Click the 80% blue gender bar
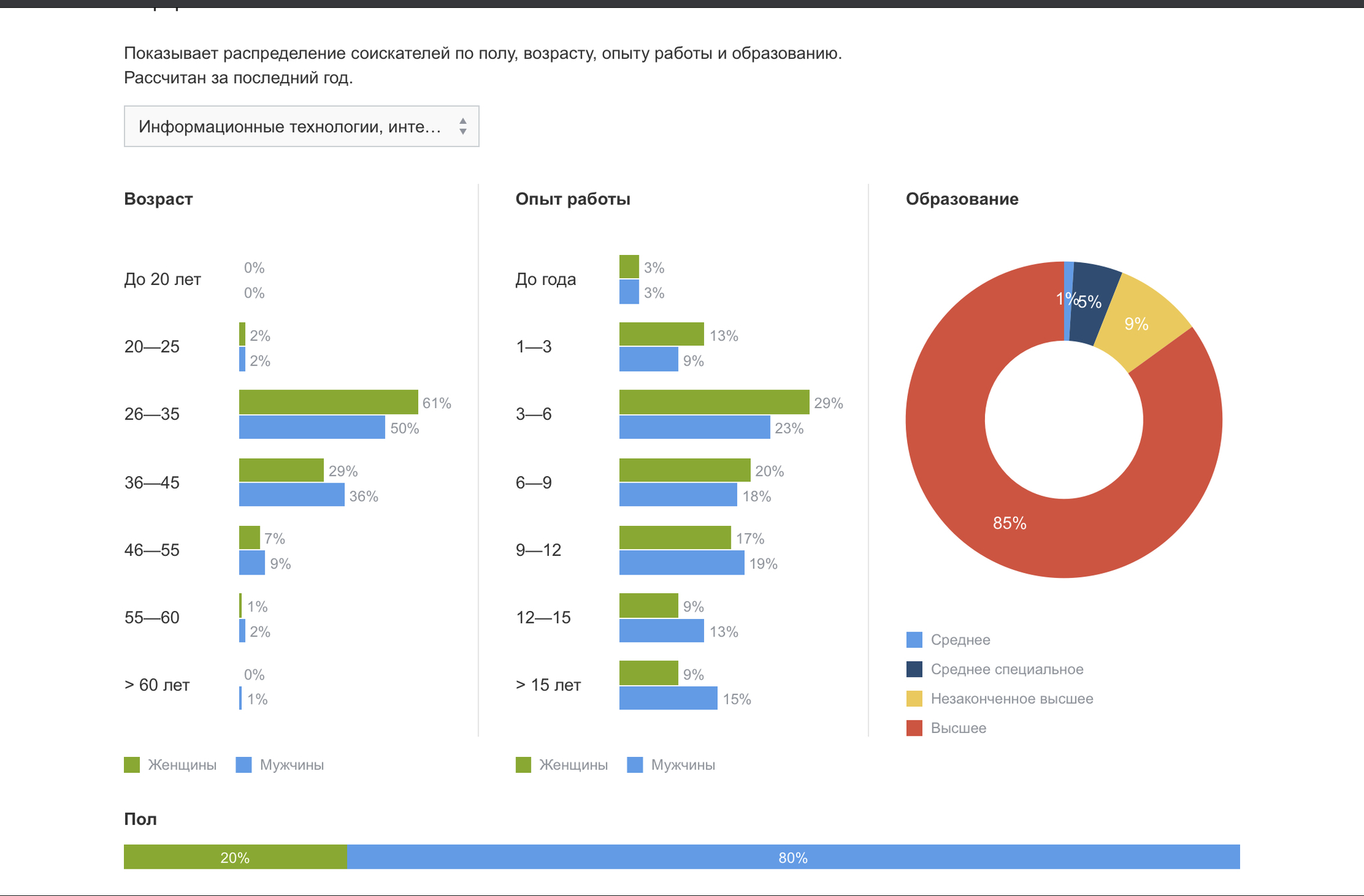This screenshot has height=896, width=1364. pyautogui.click(x=793, y=857)
